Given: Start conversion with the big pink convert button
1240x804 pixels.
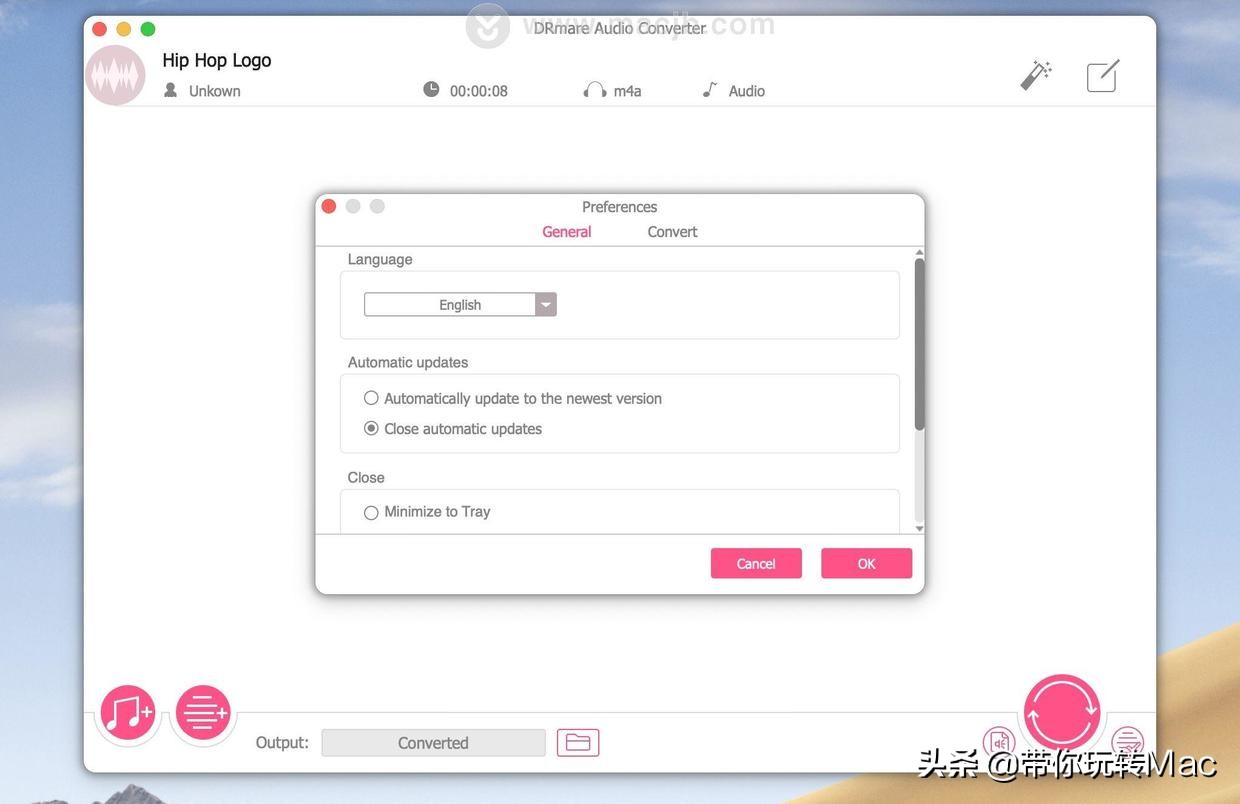Looking at the screenshot, I should [x=1062, y=710].
